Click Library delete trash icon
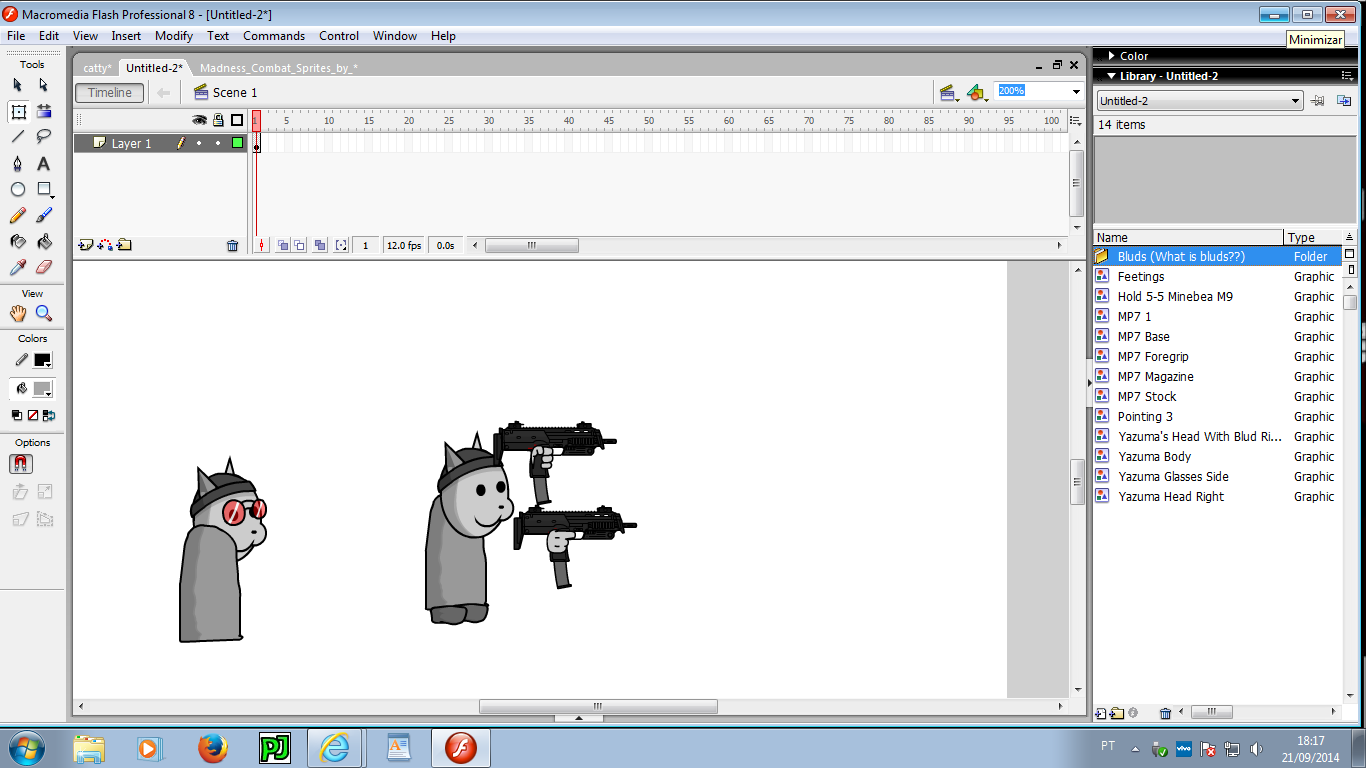 pos(1165,713)
